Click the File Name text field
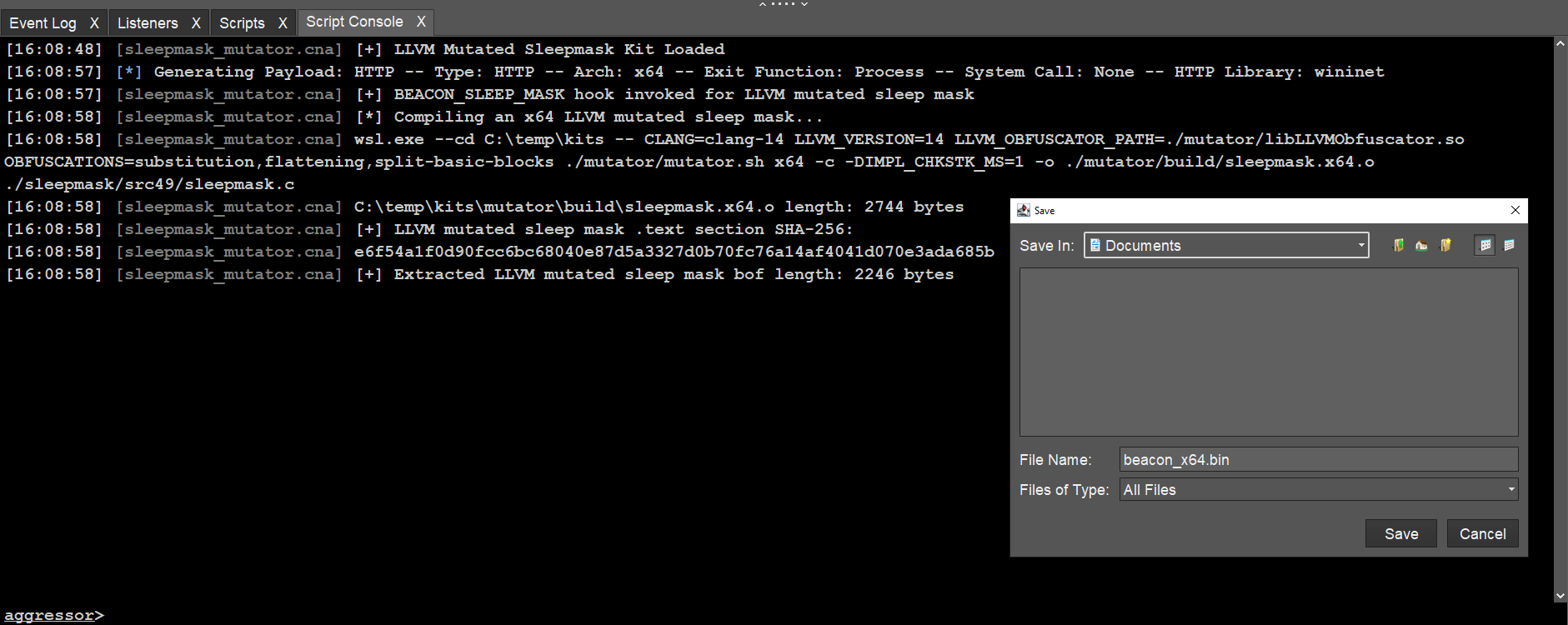This screenshot has height=625, width=1568. [x=1317, y=460]
